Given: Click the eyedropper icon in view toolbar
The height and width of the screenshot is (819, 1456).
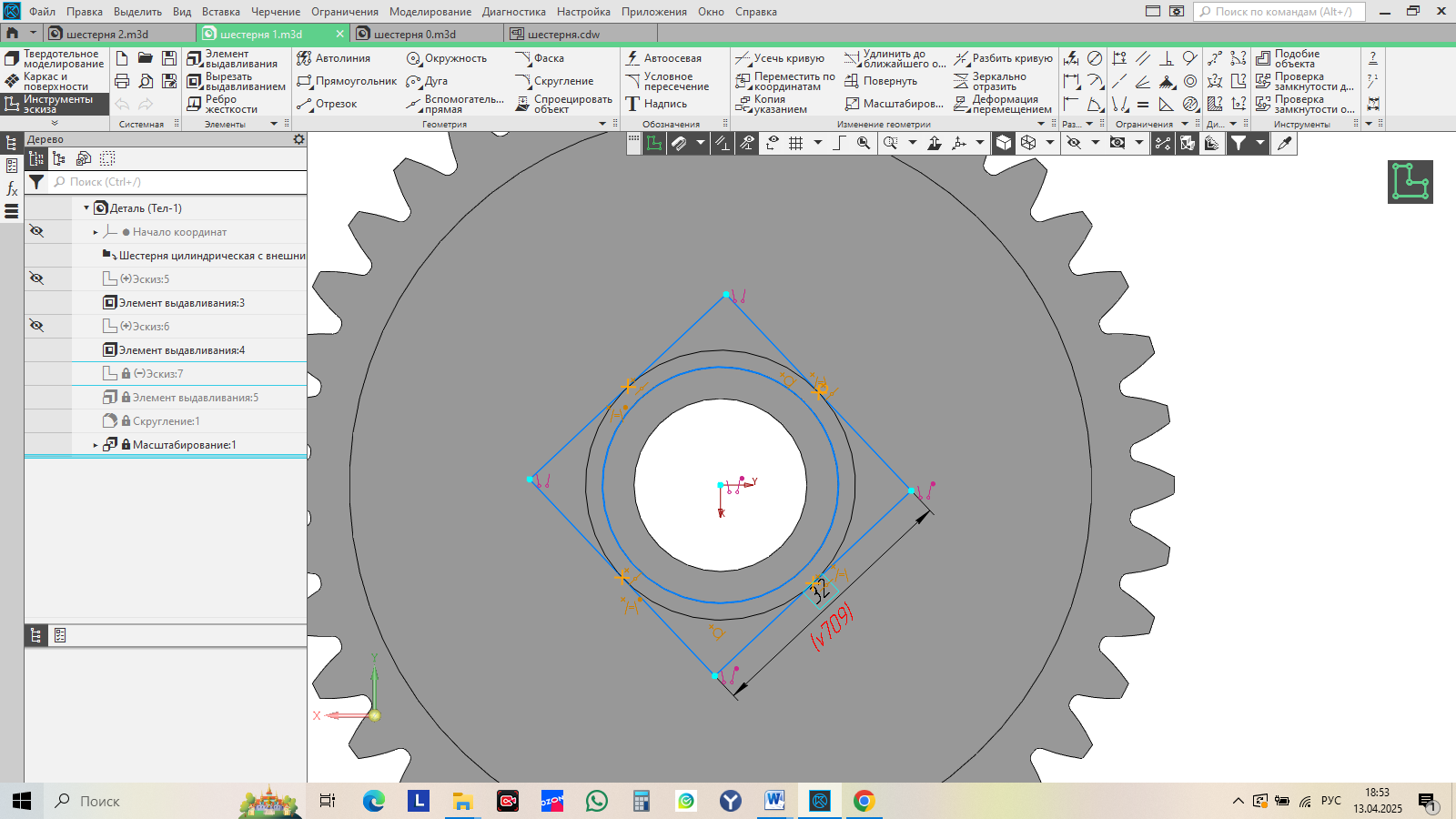Looking at the screenshot, I should tap(1285, 143).
